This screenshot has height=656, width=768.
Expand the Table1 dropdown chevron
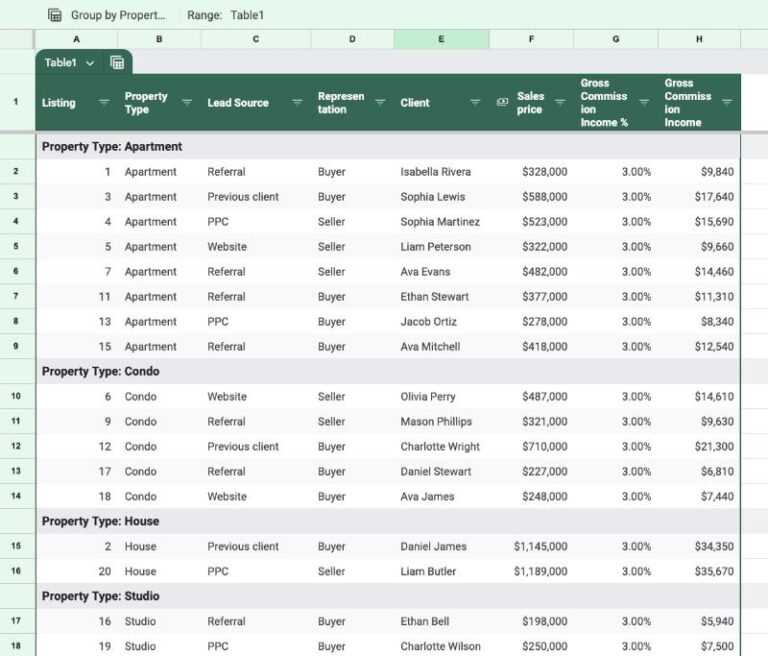tap(90, 63)
